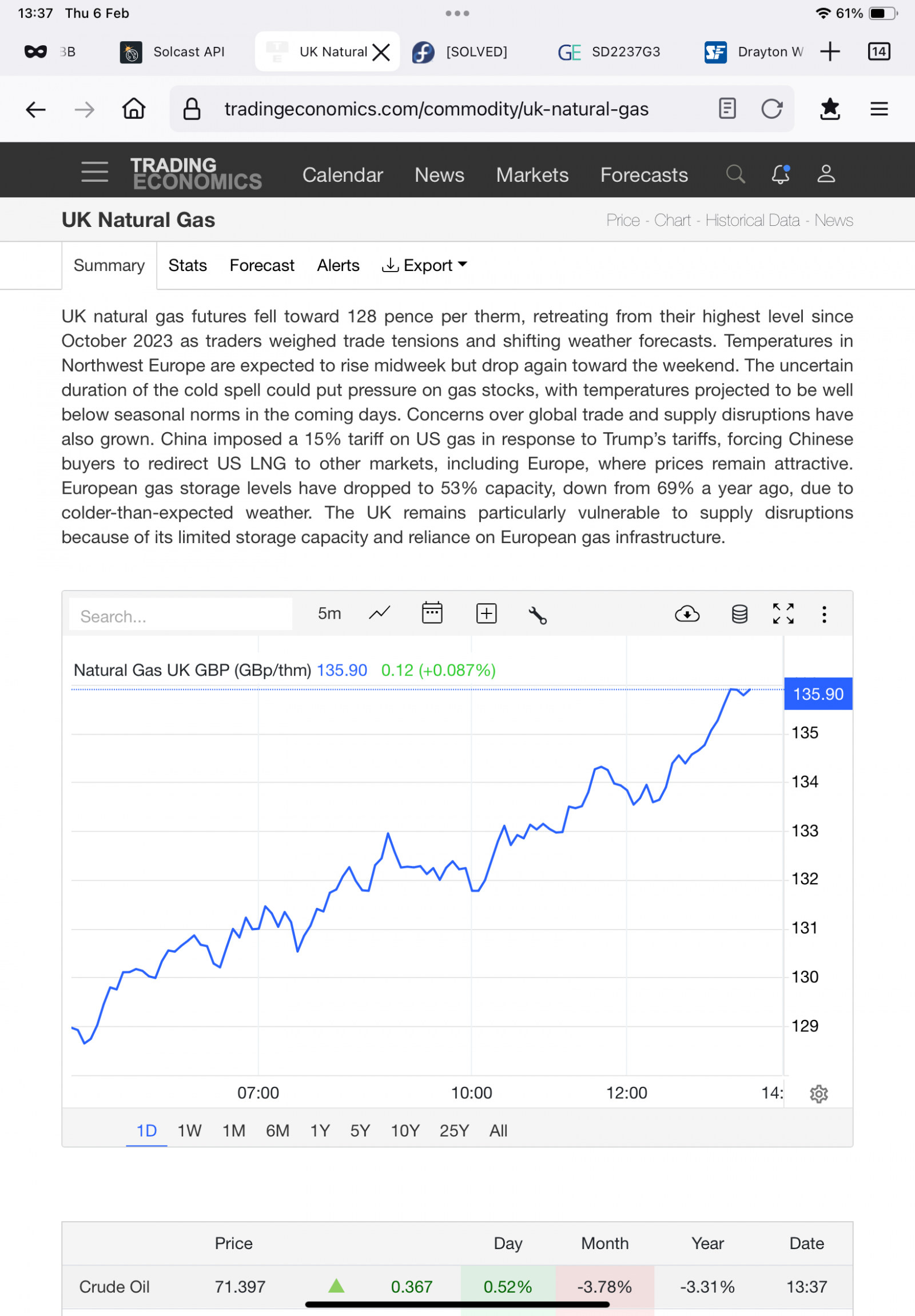Open chart settings gear icon

click(x=819, y=1094)
